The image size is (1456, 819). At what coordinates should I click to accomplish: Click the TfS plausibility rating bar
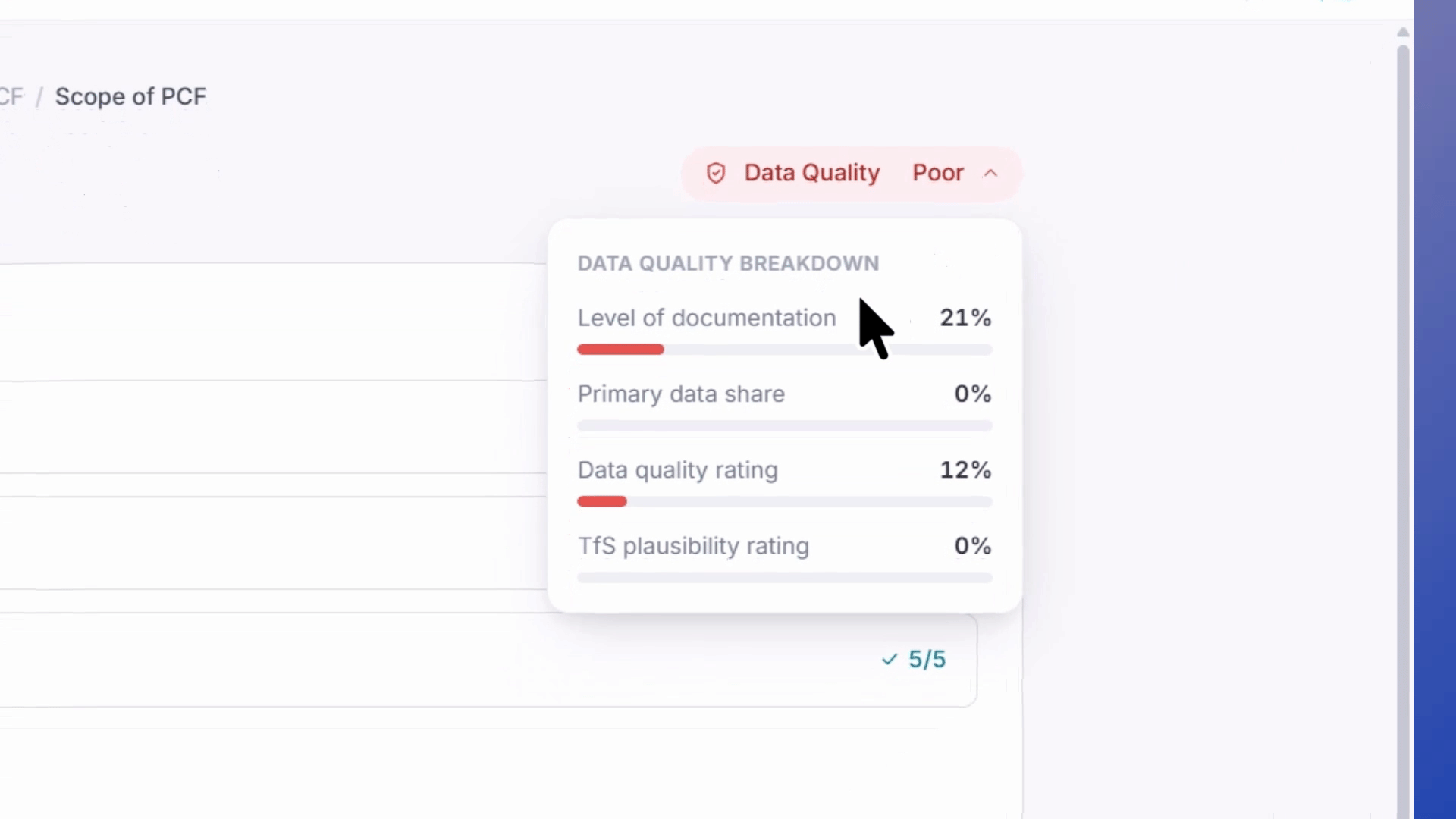pos(785,577)
